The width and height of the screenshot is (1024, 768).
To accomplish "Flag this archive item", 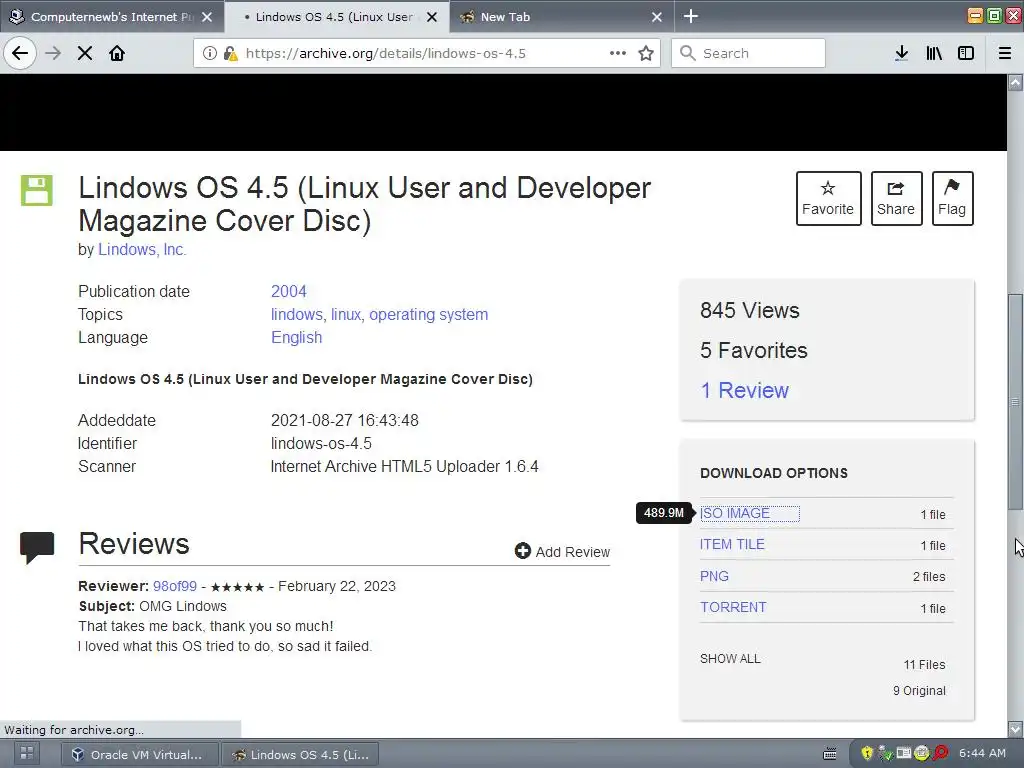I will click(952, 199).
